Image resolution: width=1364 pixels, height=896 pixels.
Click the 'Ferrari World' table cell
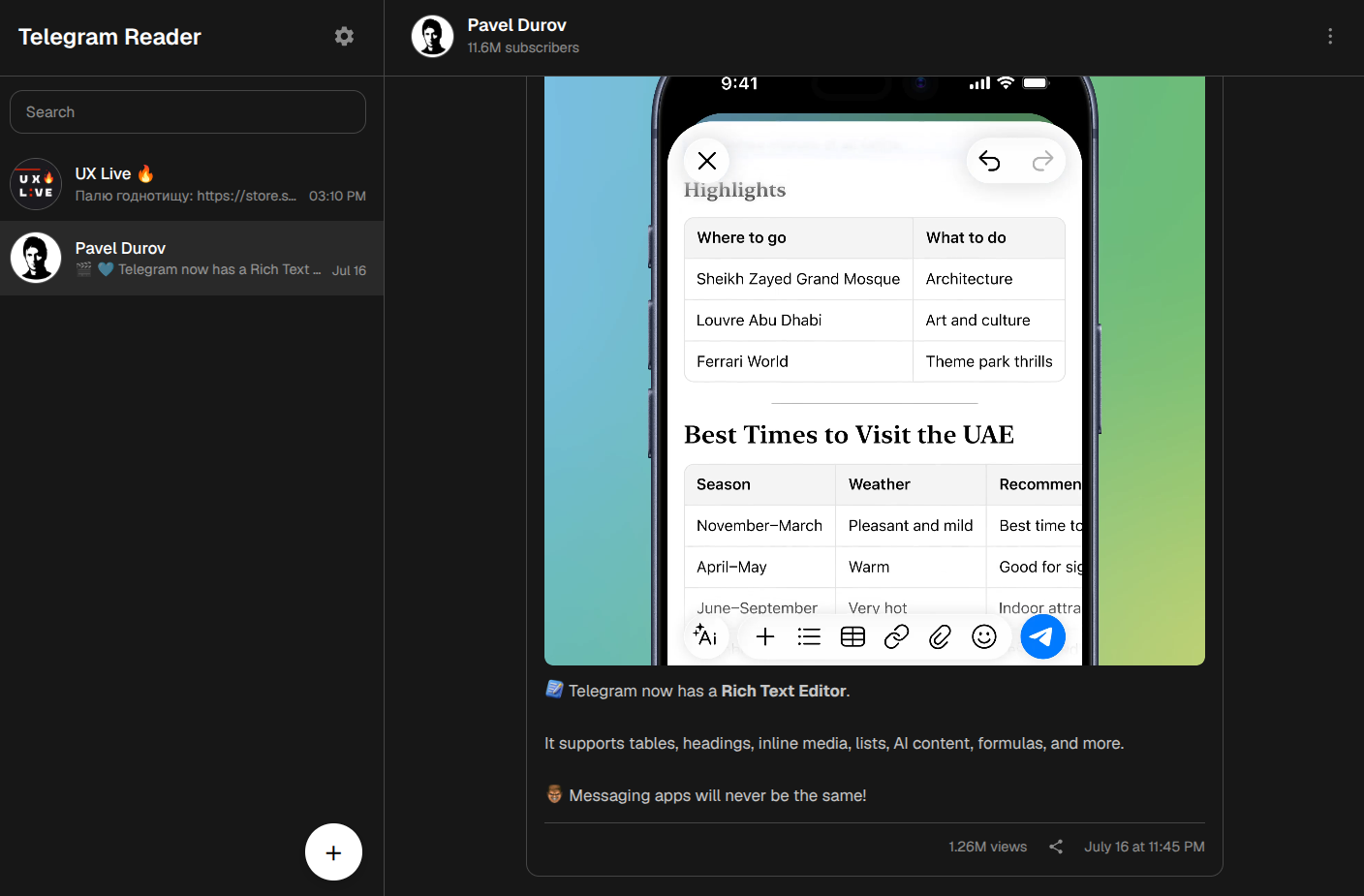tap(798, 361)
